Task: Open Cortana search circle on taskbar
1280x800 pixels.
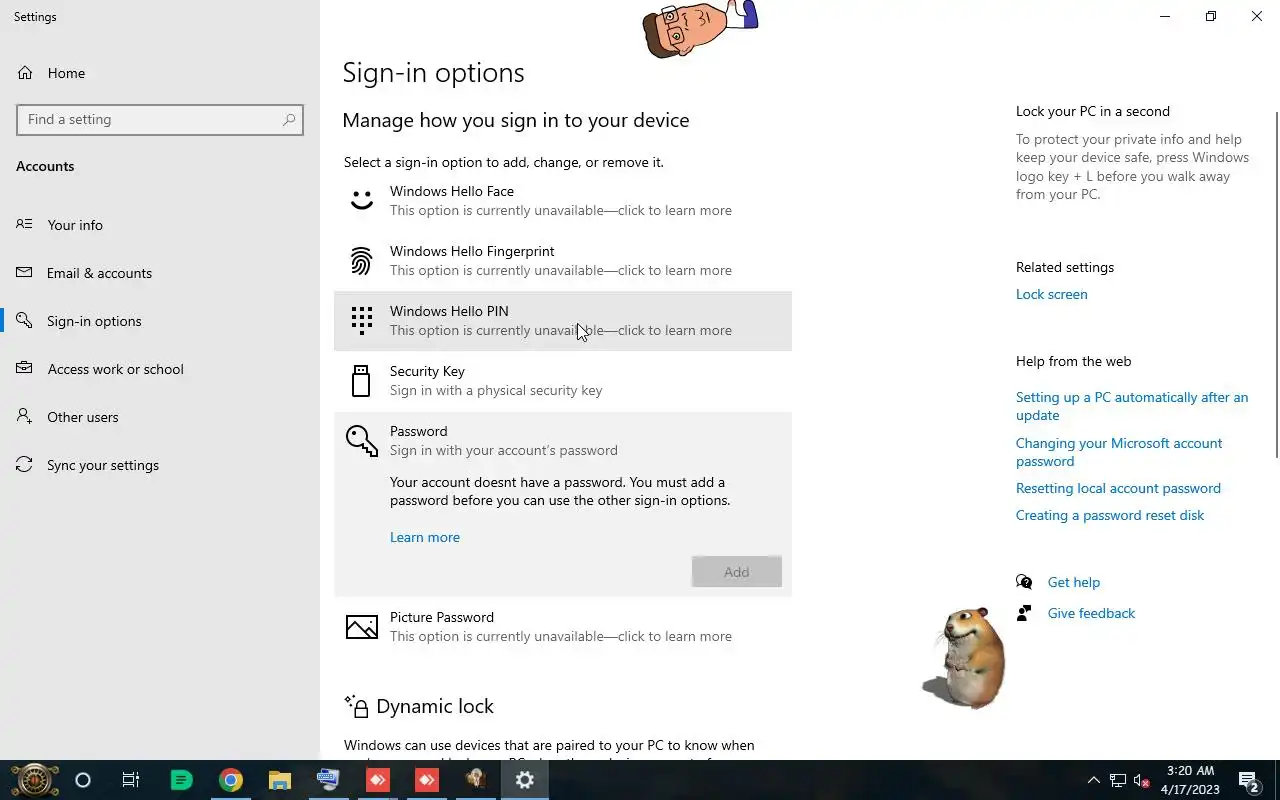Action: click(x=83, y=780)
